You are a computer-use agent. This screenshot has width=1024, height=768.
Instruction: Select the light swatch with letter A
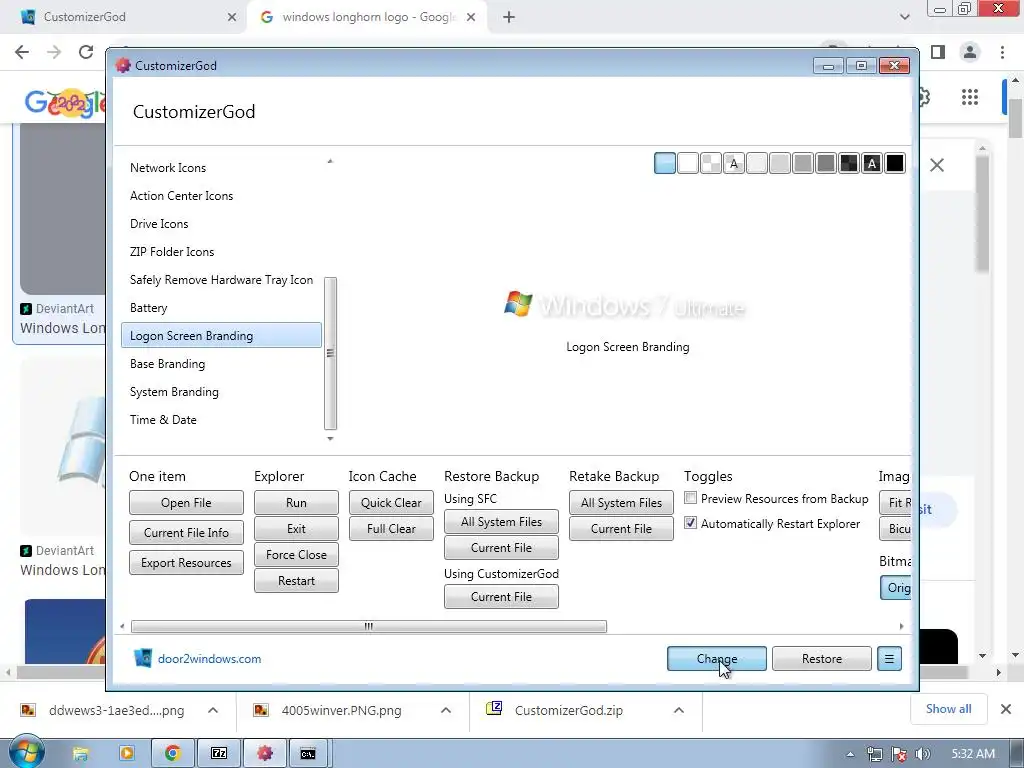click(x=733, y=163)
